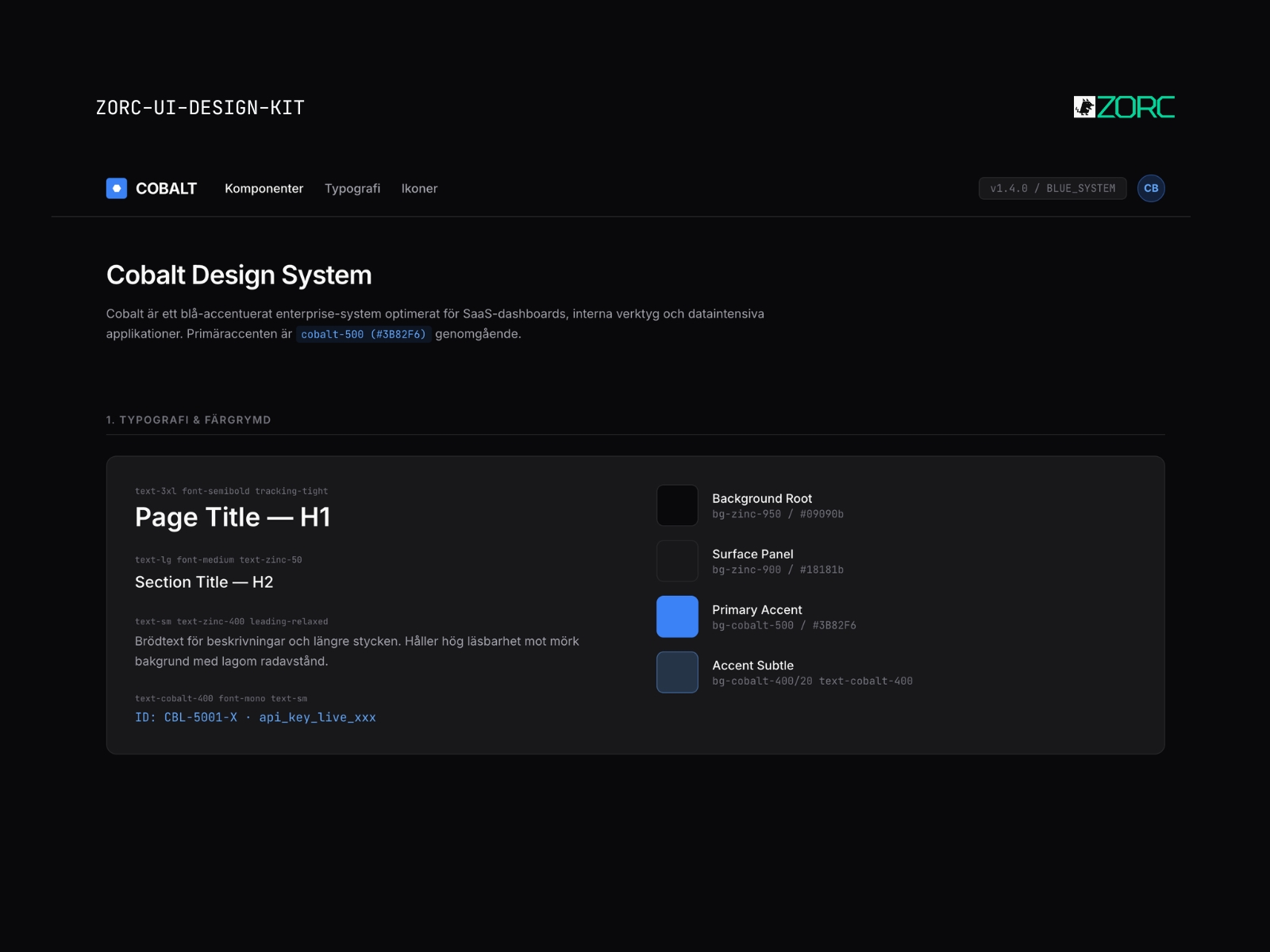This screenshot has height=952, width=1270.
Task: Click the ZORC wolf logo icon
Action: [1084, 107]
